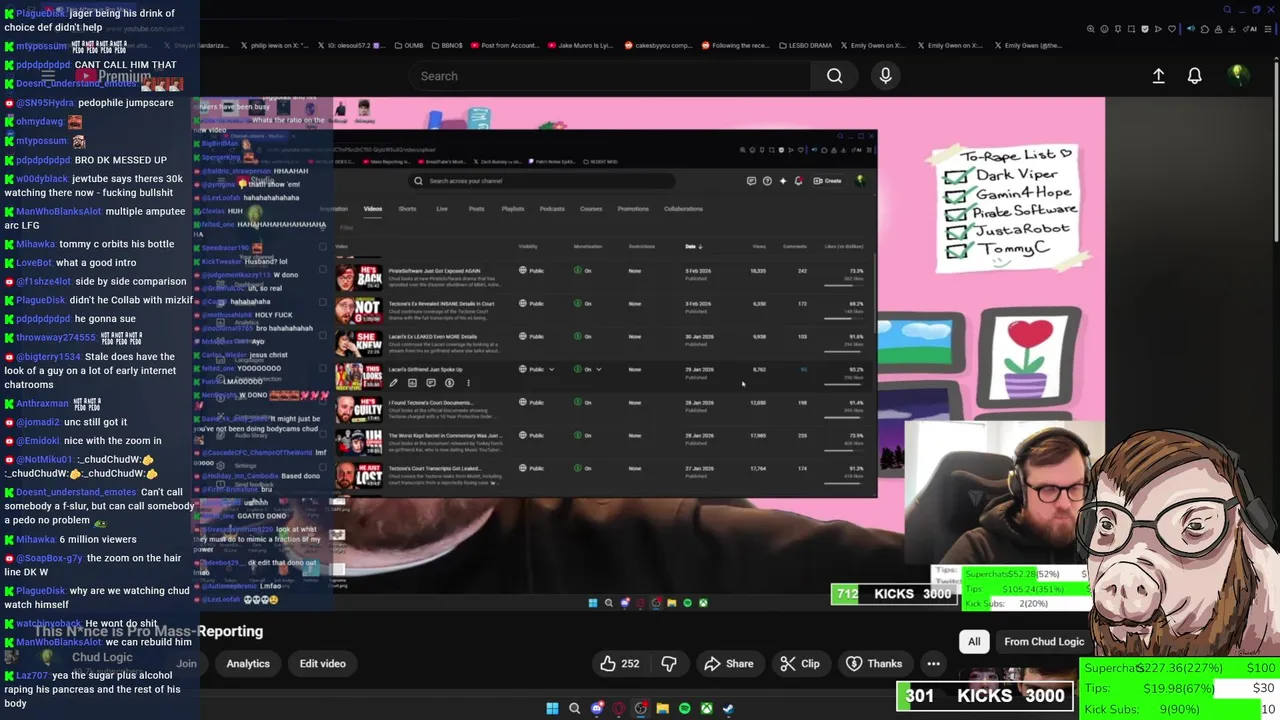Open Steam from the taskbar
The width and height of the screenshot is (1280, 720).
click(728, 709)
